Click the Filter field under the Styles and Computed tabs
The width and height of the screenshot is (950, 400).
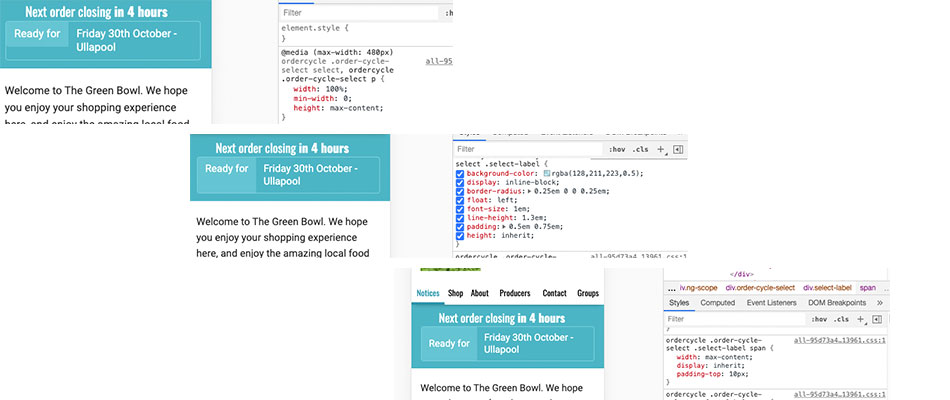[736, 319]
